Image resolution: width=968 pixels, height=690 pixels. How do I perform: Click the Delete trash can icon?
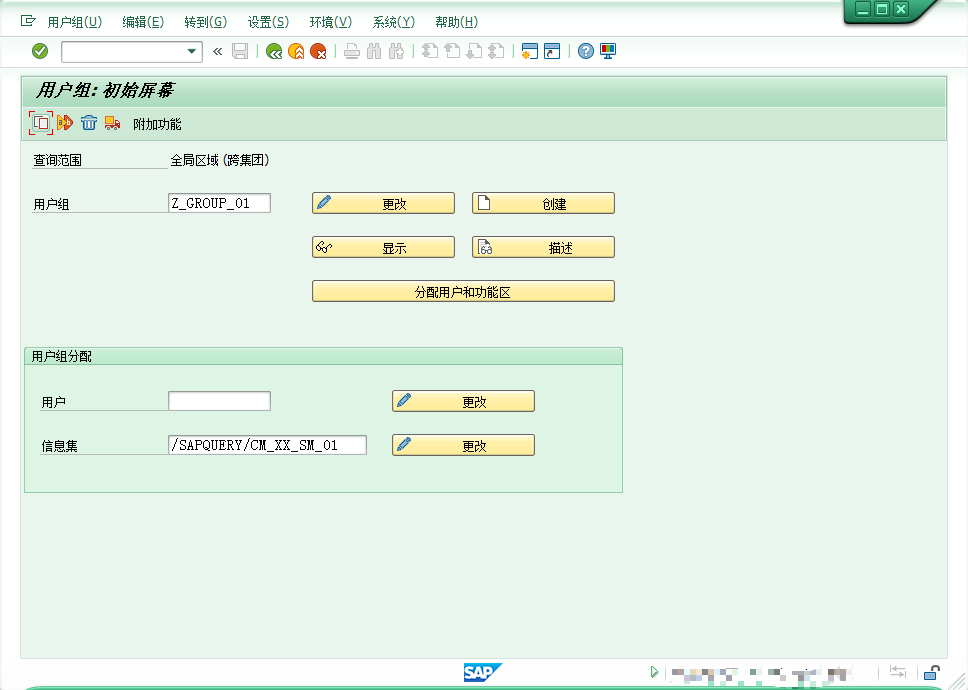89,123
